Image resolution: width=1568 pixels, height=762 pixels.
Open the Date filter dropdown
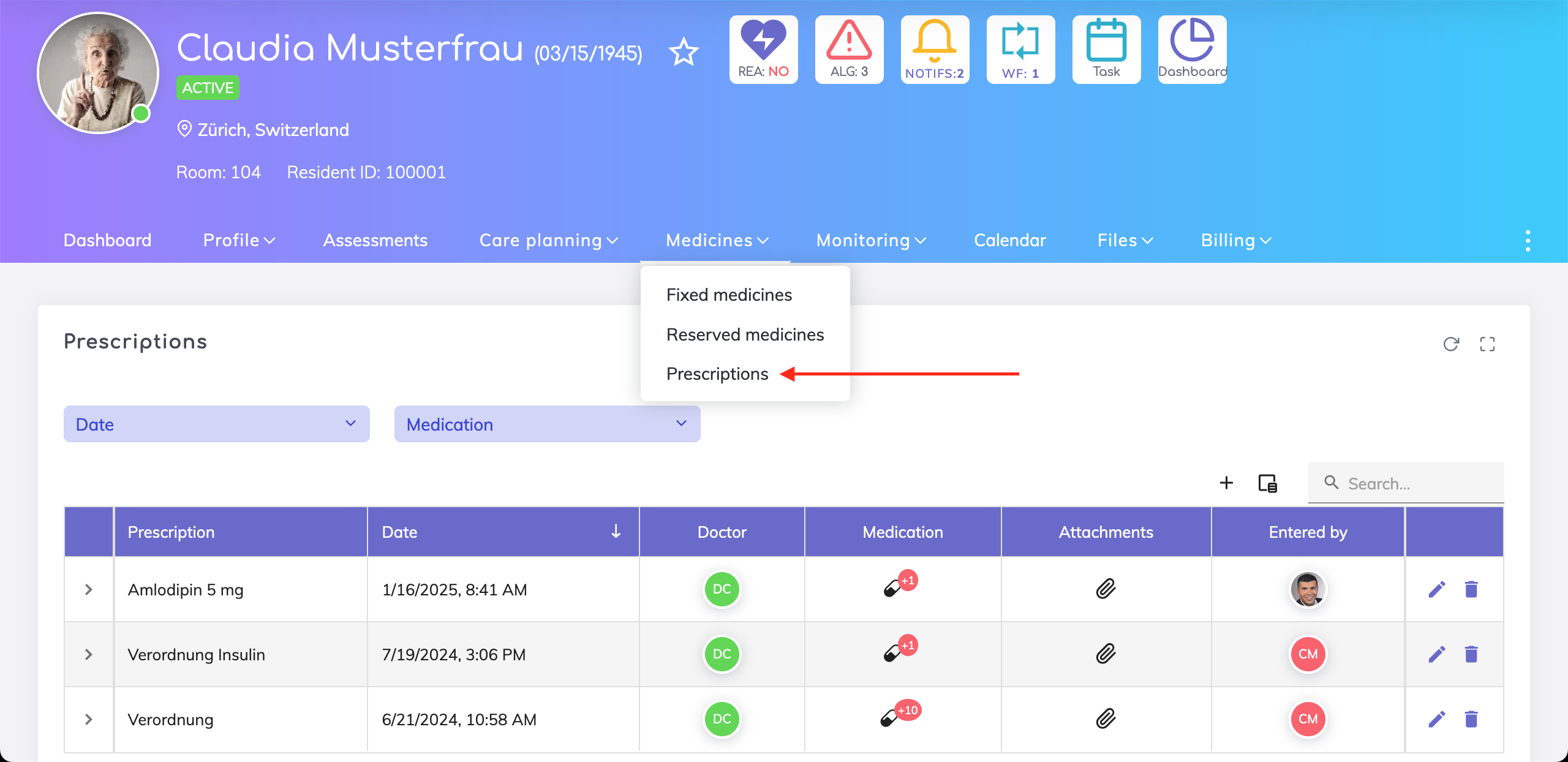coord(216,424)
